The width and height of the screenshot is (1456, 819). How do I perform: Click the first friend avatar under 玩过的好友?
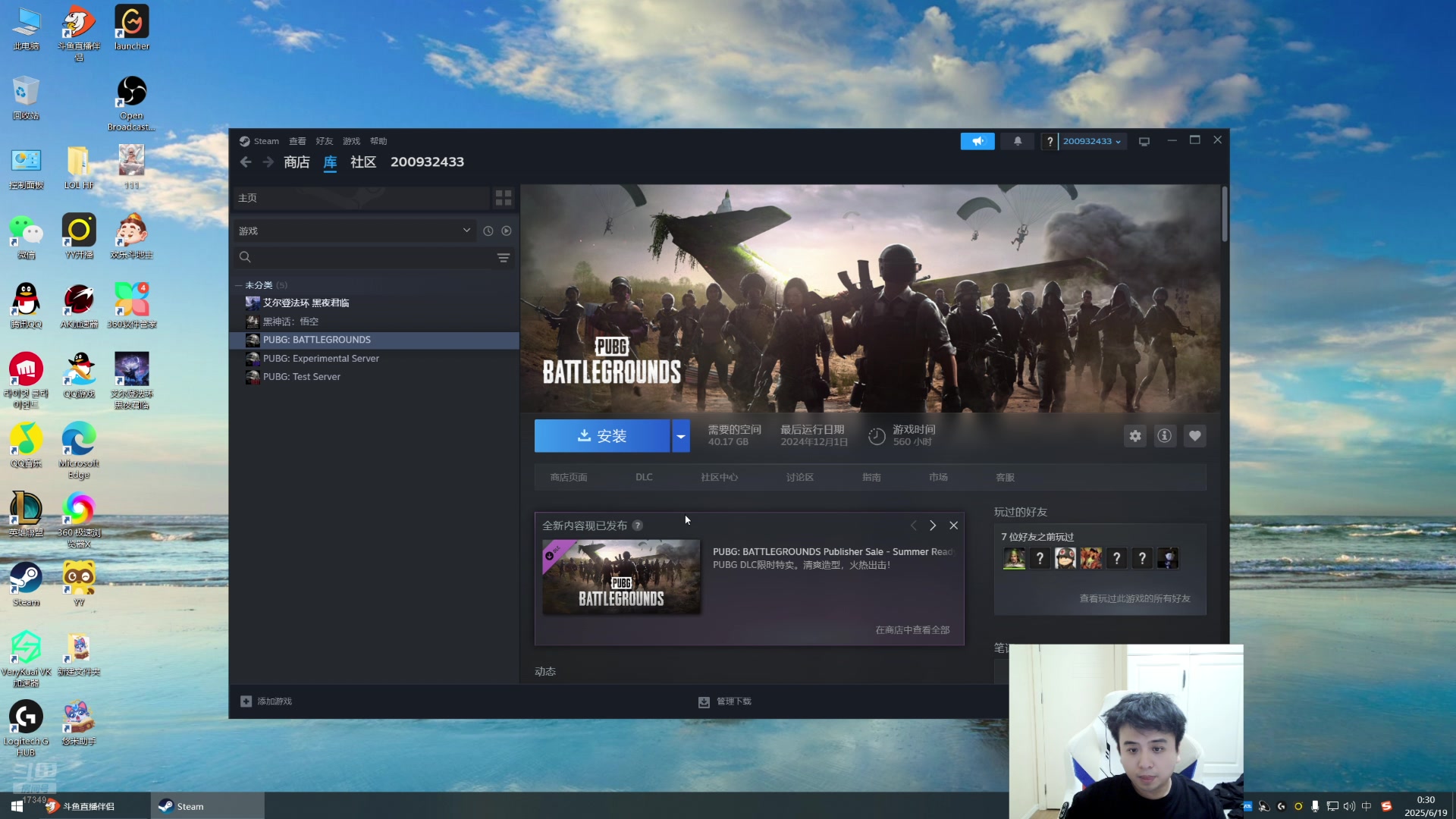[x=1014, y=559]
